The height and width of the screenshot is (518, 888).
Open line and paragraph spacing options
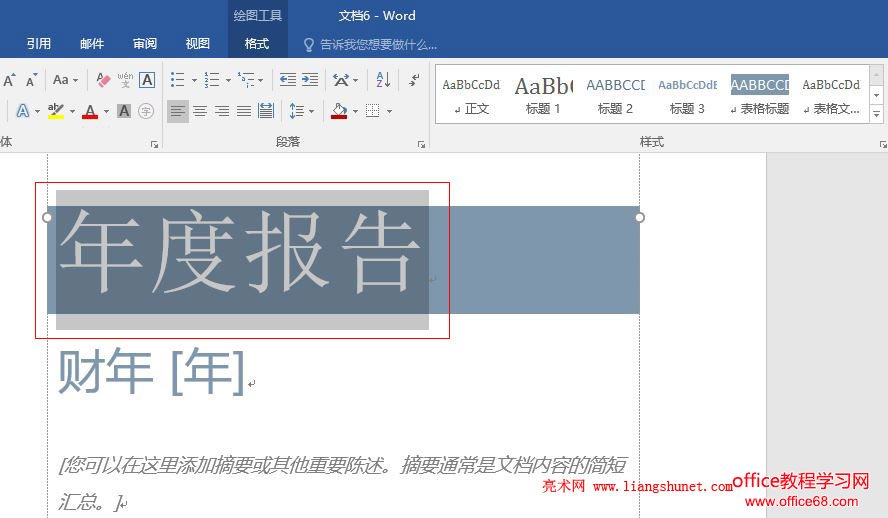tap(297, 111)
